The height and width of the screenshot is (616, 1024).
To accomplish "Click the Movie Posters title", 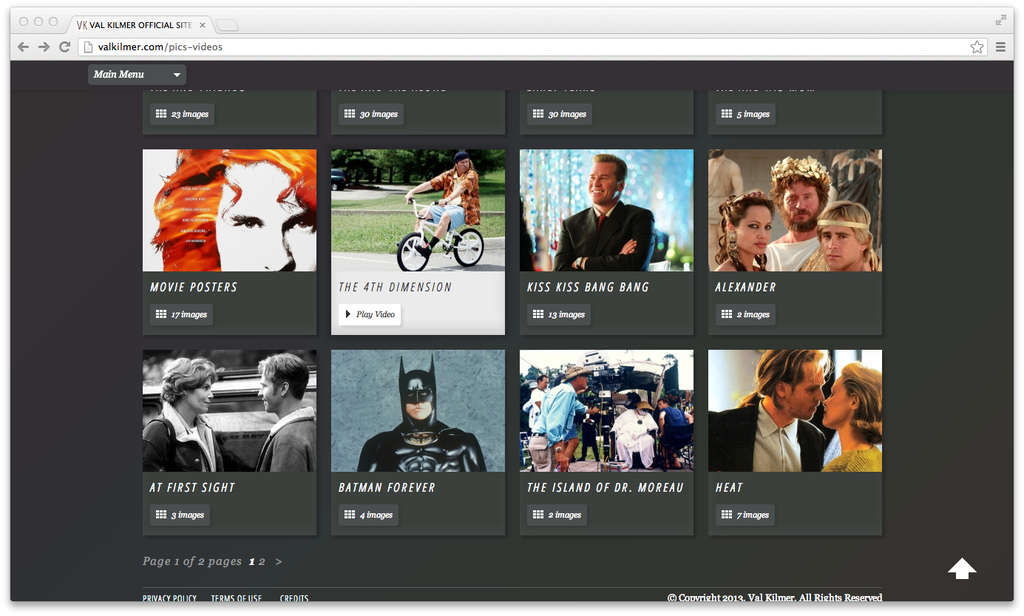I will [x=193, y=287].
